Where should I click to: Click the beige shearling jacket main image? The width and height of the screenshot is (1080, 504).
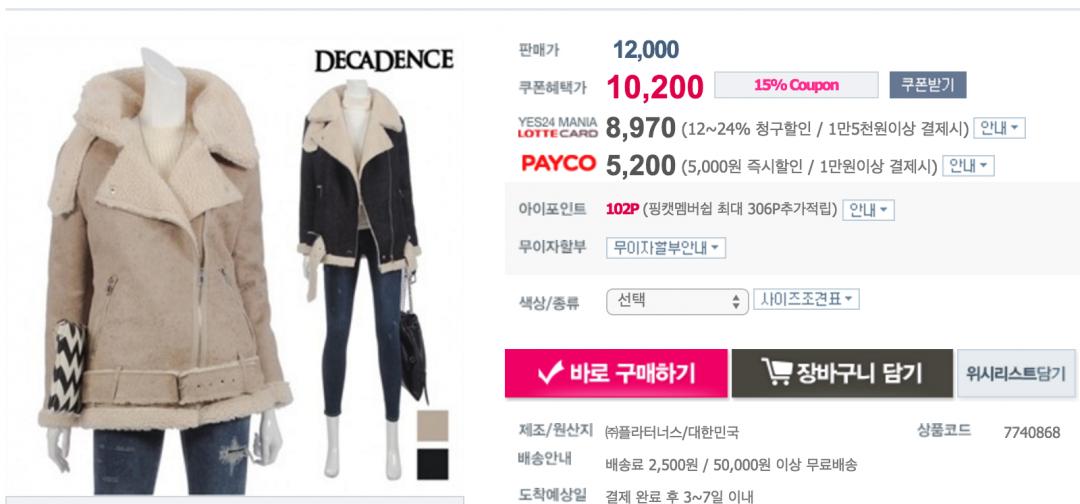167,272
